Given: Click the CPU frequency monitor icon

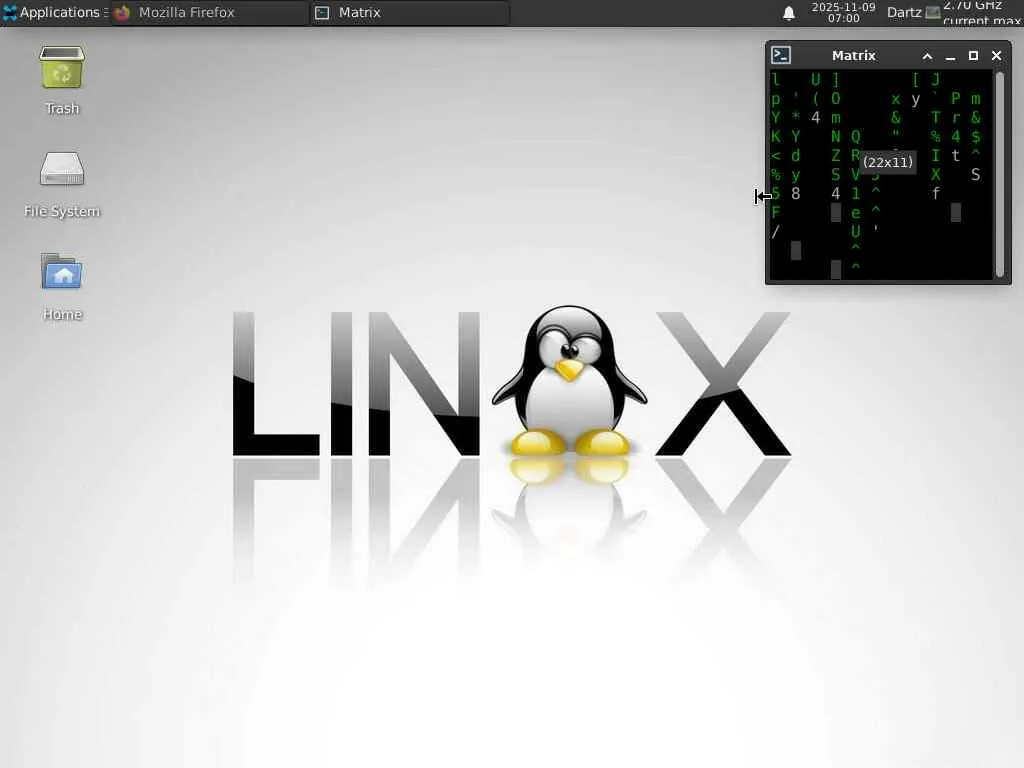Looking at the screenshot, I should [933, 12].
